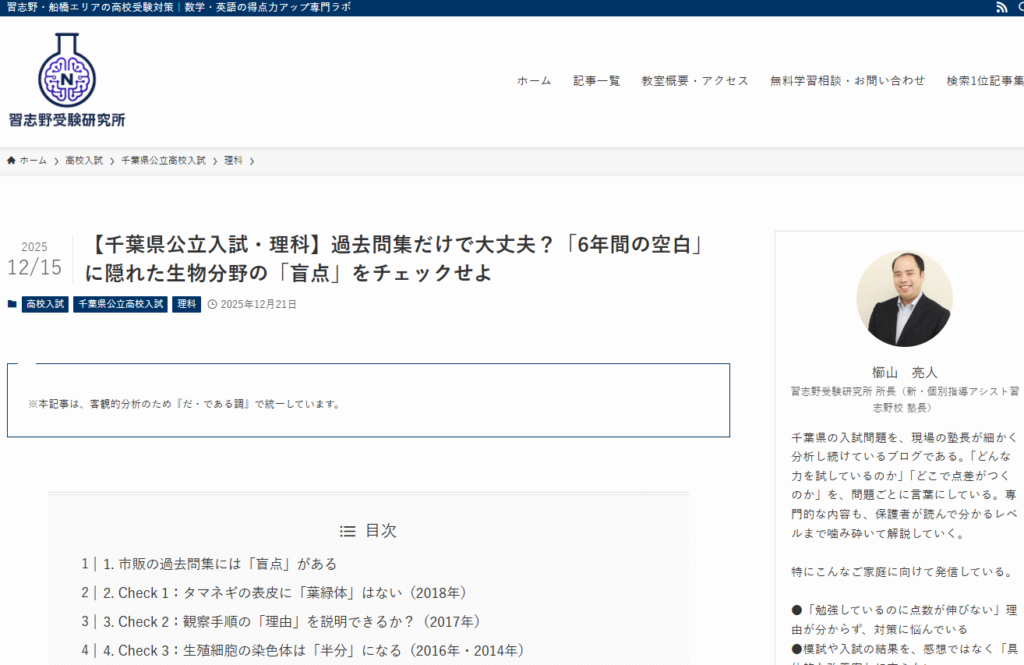This screenshot has width=1024, height=665.
Task: Click the list icon beside 目次 heading
Action: pyautogui.click(x=347, y=531)
